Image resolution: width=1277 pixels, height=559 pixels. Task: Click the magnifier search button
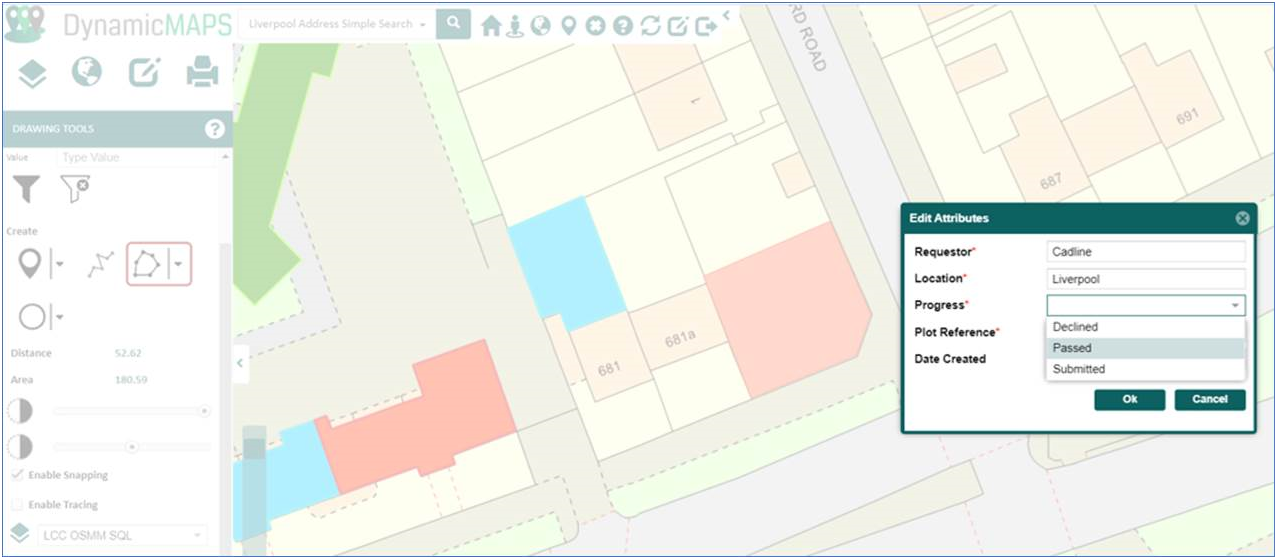tap(453, 24)
